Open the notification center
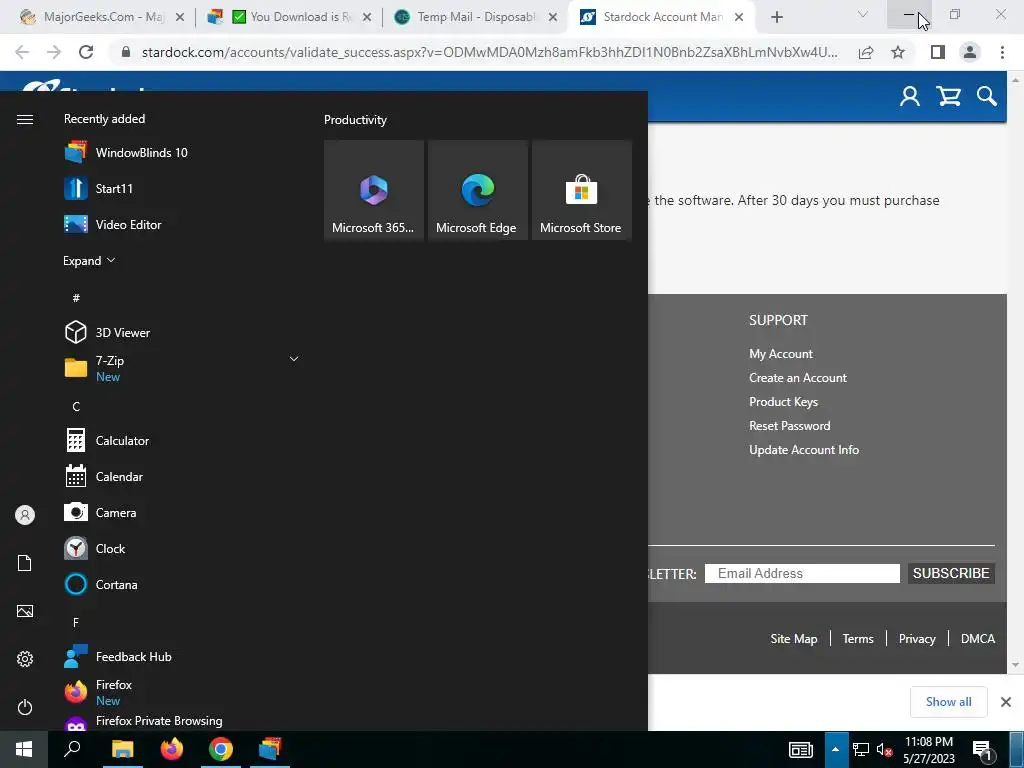Image resolution: width=1024 pixels, height=768 pixels. [983, 750]
